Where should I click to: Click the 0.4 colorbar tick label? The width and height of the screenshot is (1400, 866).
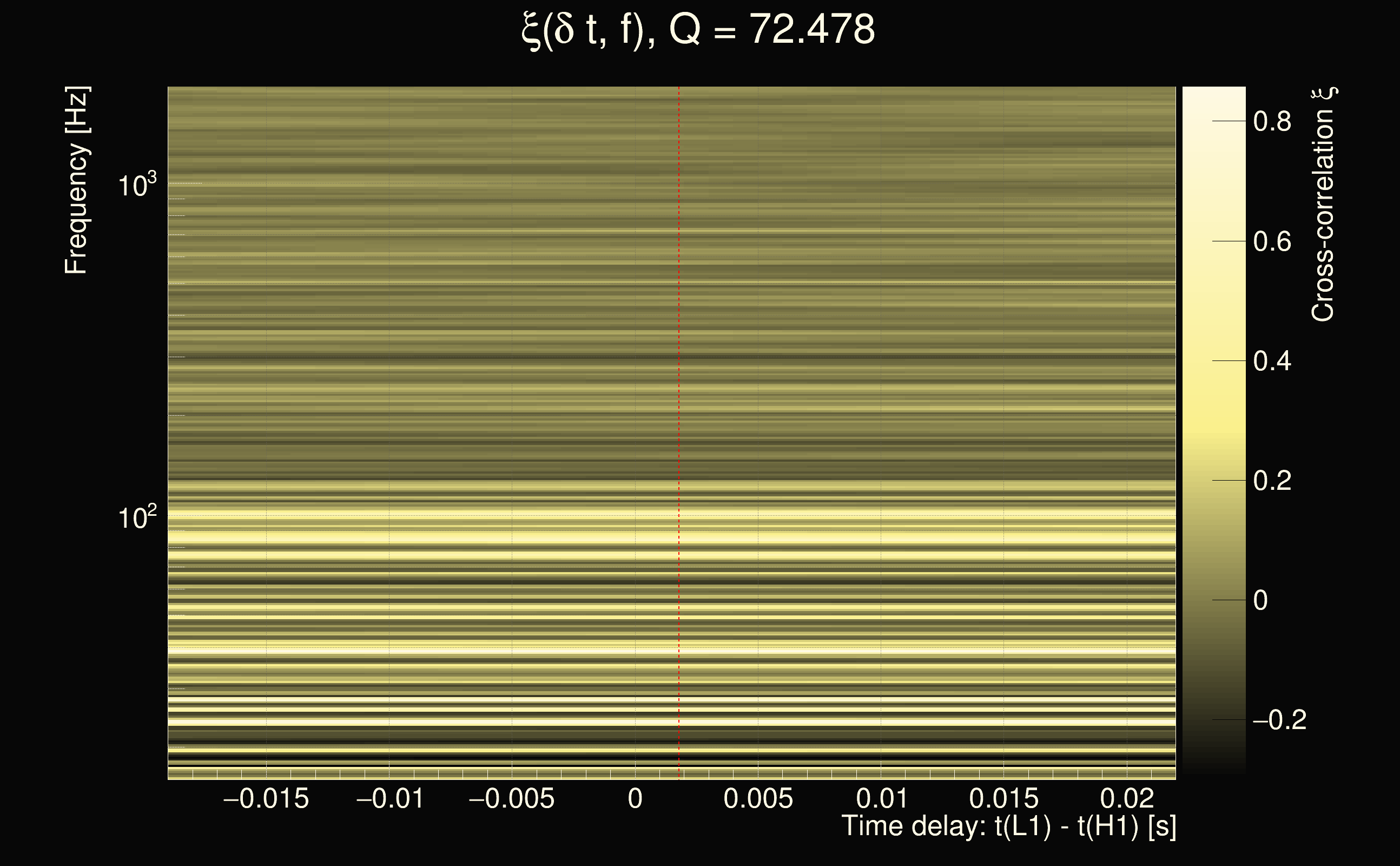pos(1272,361)
